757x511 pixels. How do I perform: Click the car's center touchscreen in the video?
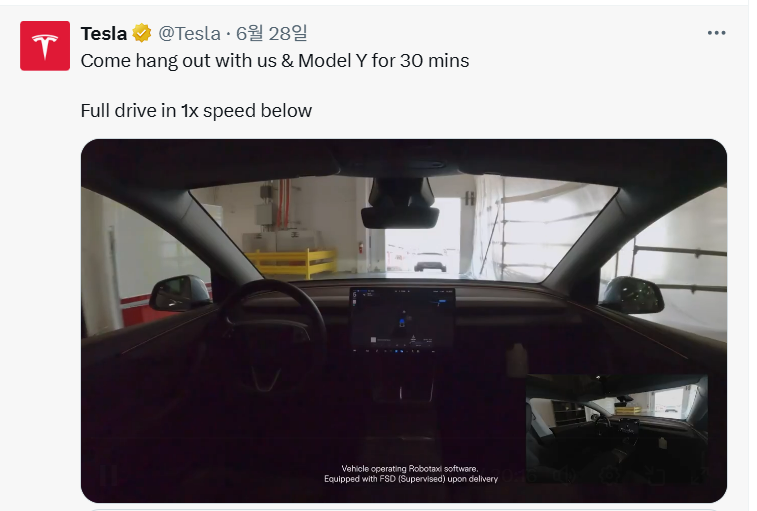pos(402,318)
